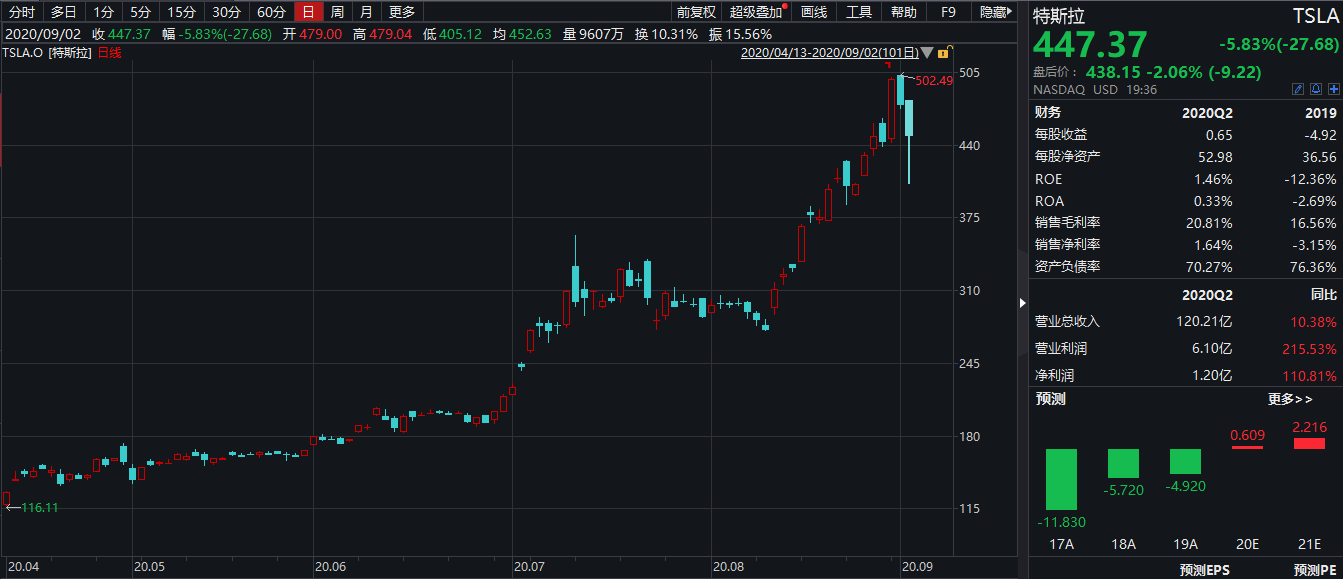Open the 帮助 help menu
Image resolution: width=1343 pixels, height=579 pixels.
coord(903,12)
